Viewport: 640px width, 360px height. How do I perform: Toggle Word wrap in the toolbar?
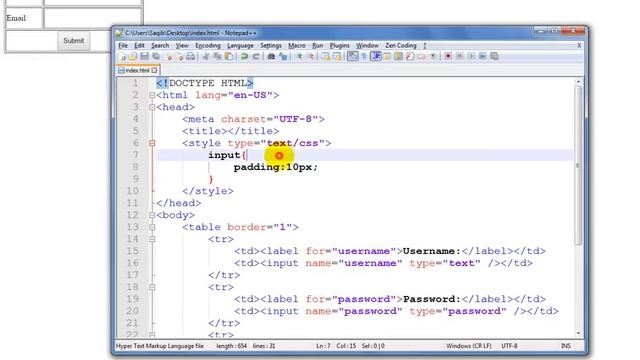352,56
